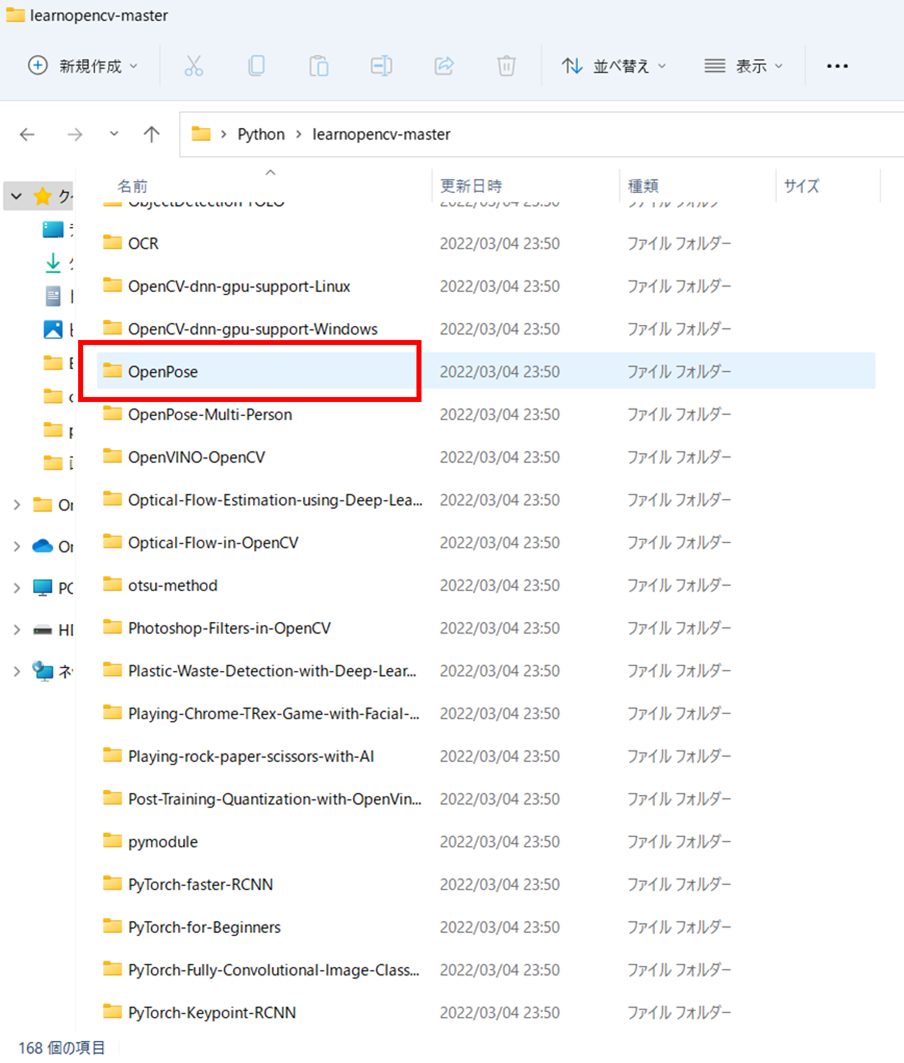Screen dimensions: 904x1063
Task: Click the Paste clipboard icon
Action: [x=318, y=66]
